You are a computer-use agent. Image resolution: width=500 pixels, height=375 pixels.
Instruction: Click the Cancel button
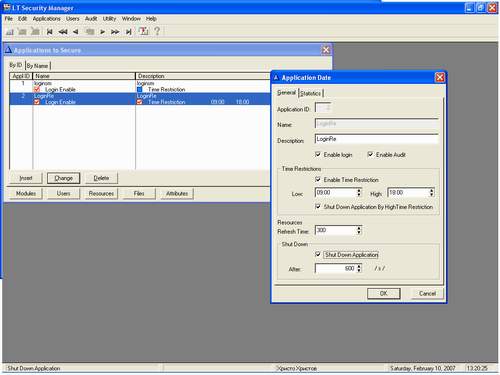[427, 293]
